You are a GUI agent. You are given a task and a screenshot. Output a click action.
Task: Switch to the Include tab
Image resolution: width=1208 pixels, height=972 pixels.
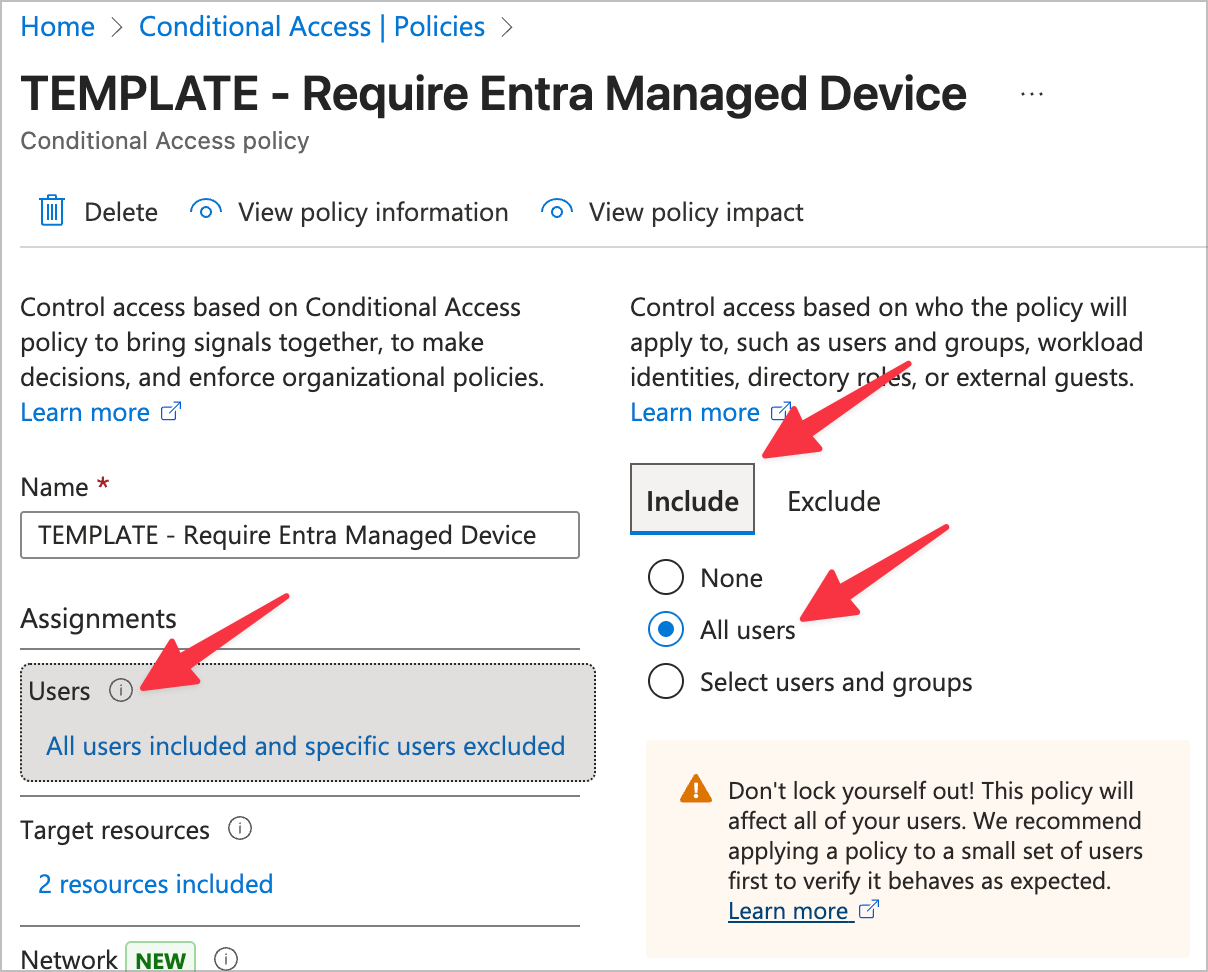pyautogui.click(x=692, y=500)
